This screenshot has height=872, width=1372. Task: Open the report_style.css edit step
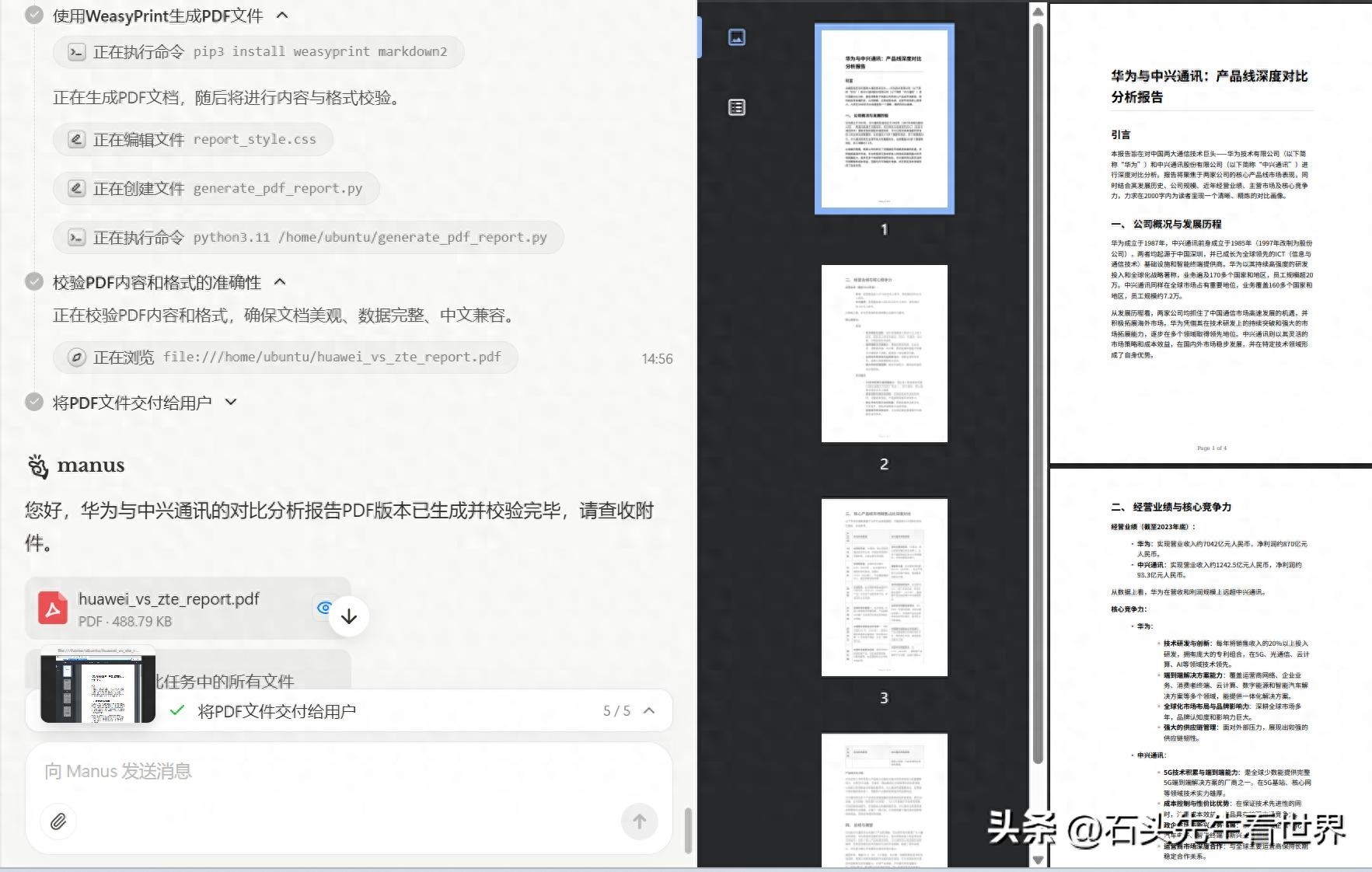click(193, 140)
